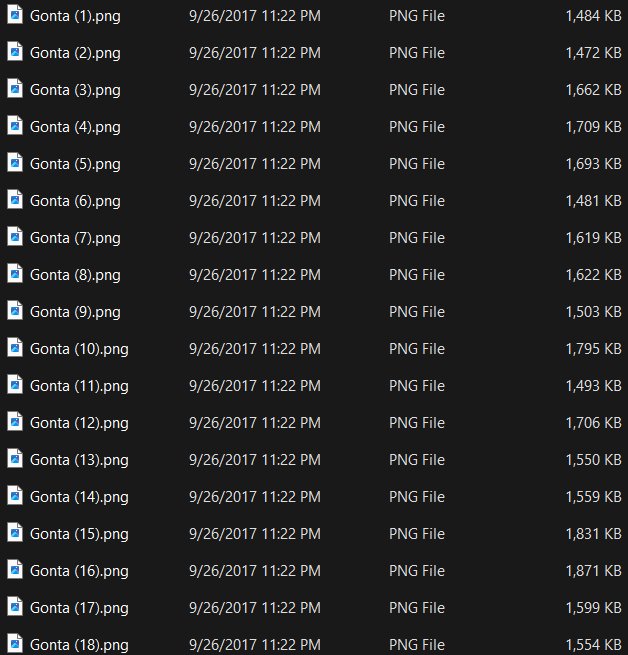Viewport: 628px width, 655px height.
Task: Click the PNG icon of Gonta (7).png
Action: click(x=15, y=237)
